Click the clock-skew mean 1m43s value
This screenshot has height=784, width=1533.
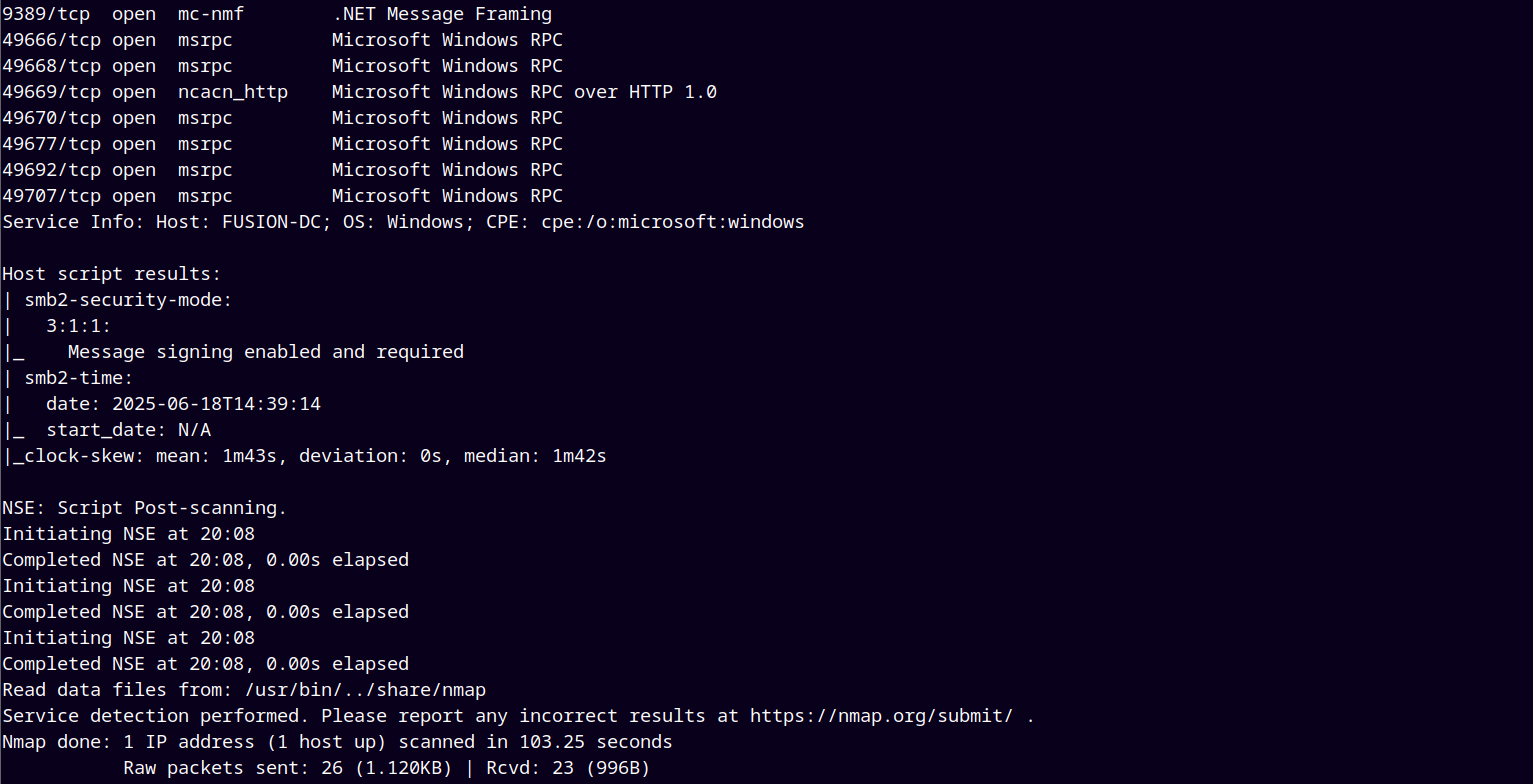[x=249, y=456]
